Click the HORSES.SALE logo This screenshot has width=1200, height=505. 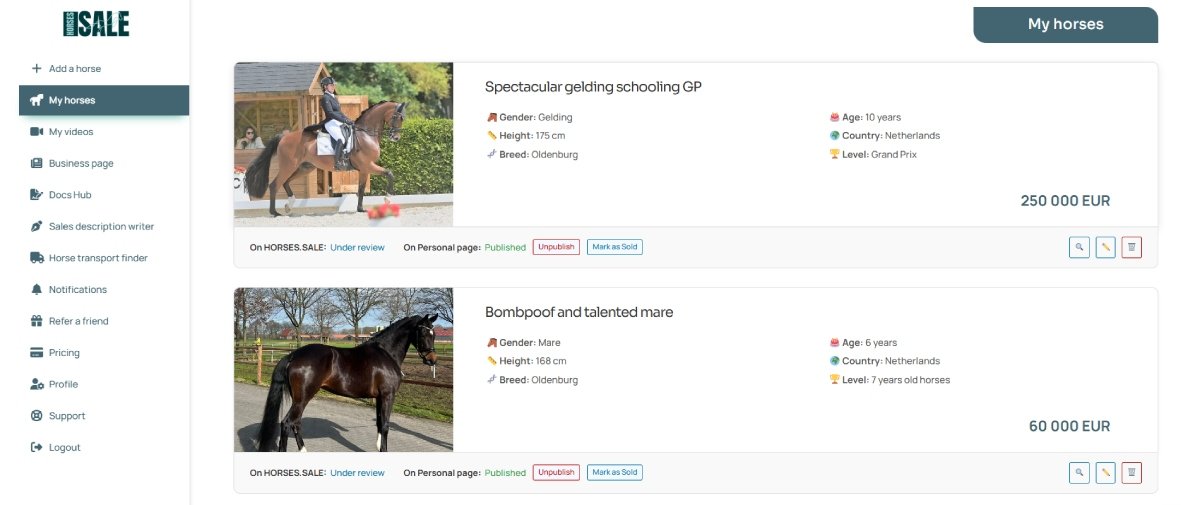point(95,24)
